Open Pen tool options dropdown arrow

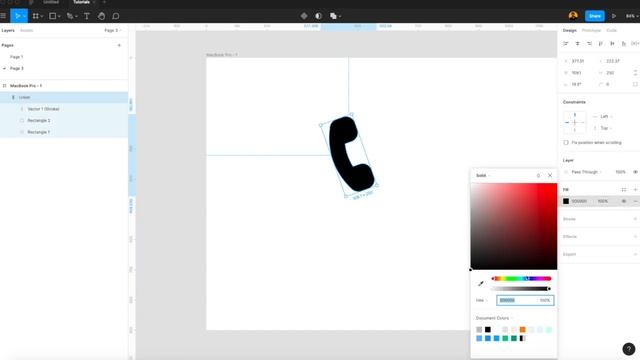(76, 16)
